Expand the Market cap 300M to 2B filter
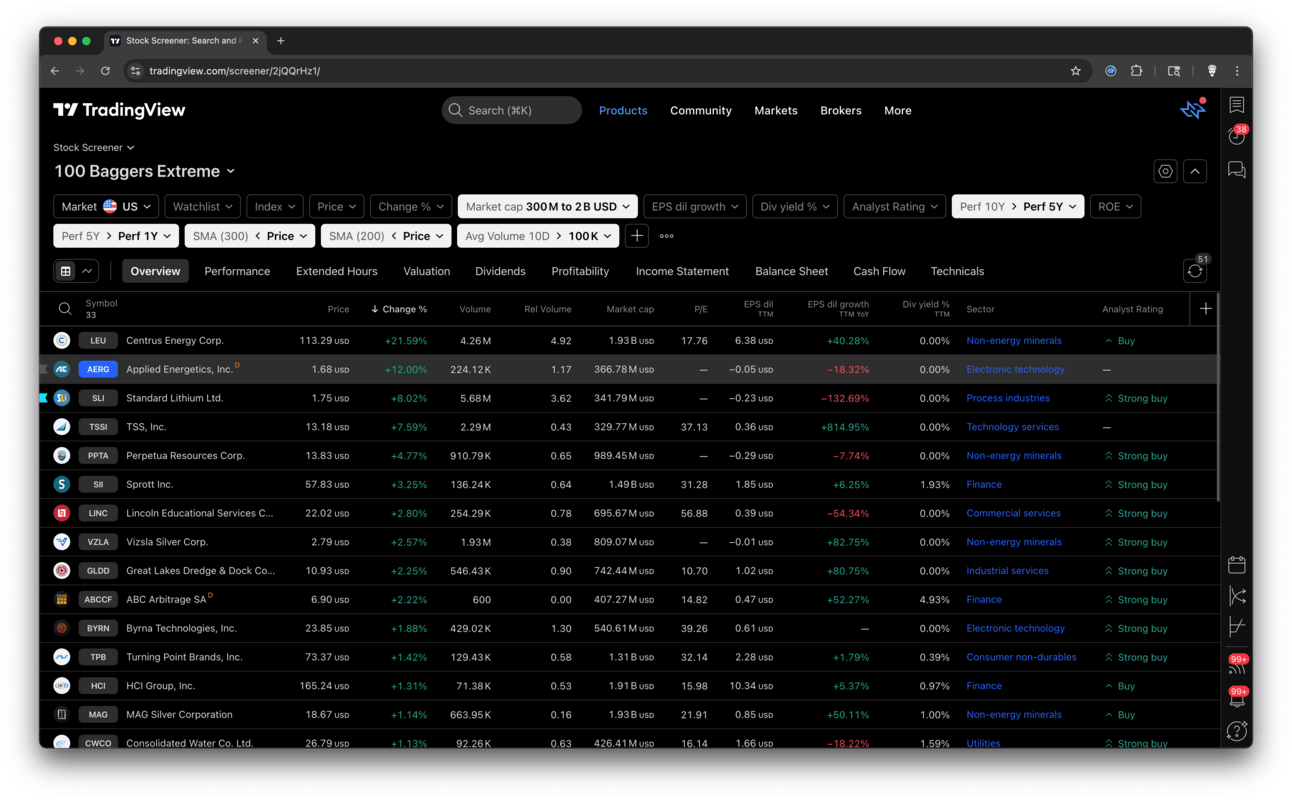The image size is (1292, 800). pos(548,207)
